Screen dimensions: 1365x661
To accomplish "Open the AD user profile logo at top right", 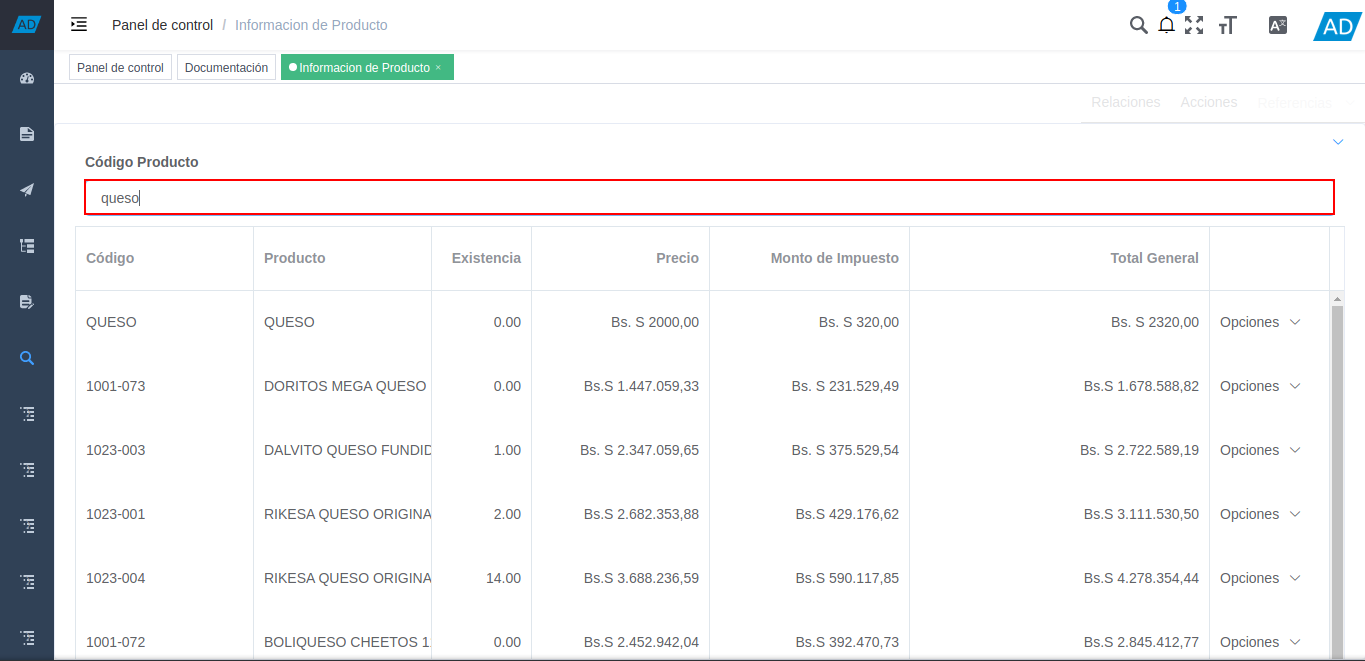I will click(1338, 26).
